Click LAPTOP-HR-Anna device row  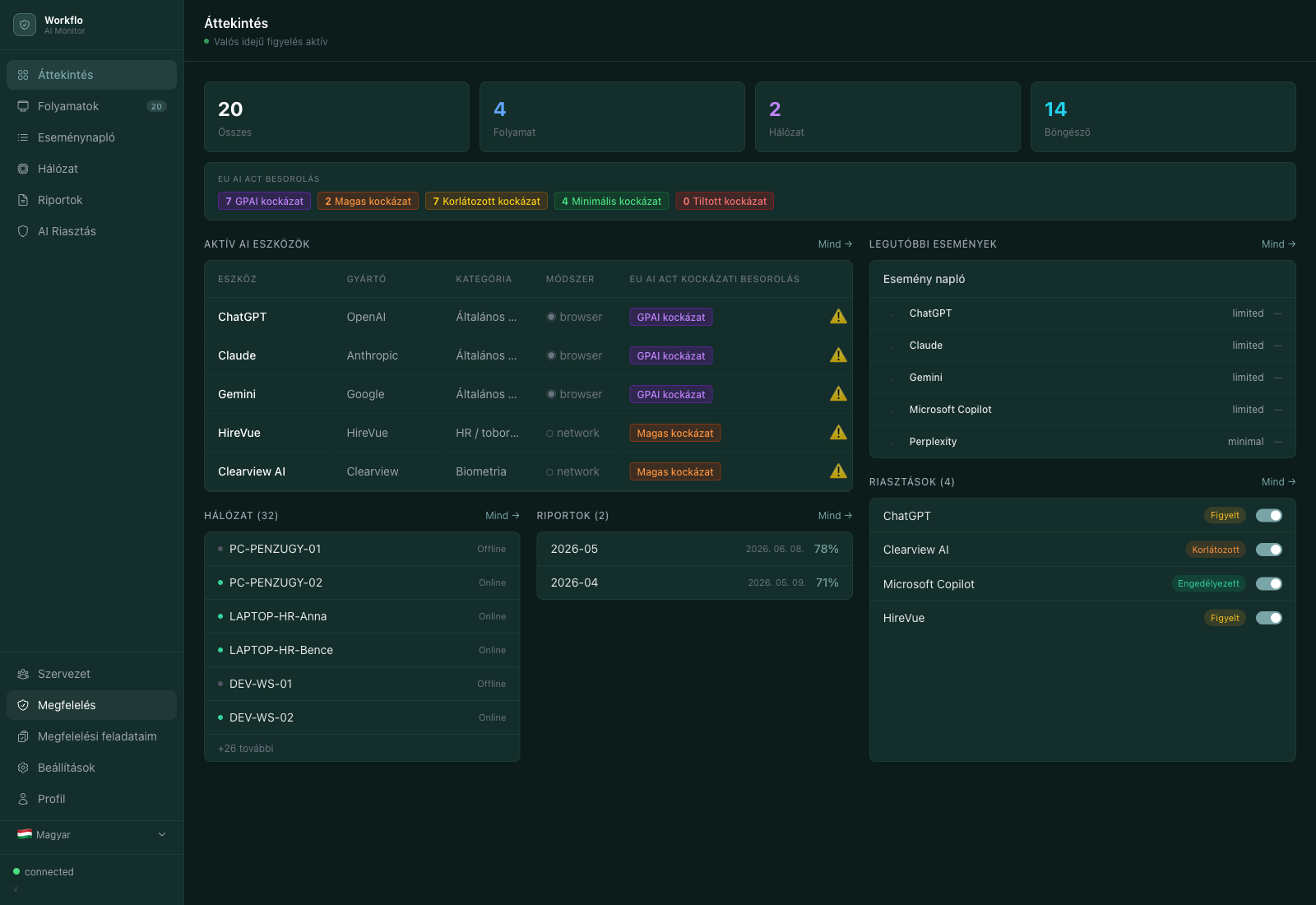tap(362, 616)
